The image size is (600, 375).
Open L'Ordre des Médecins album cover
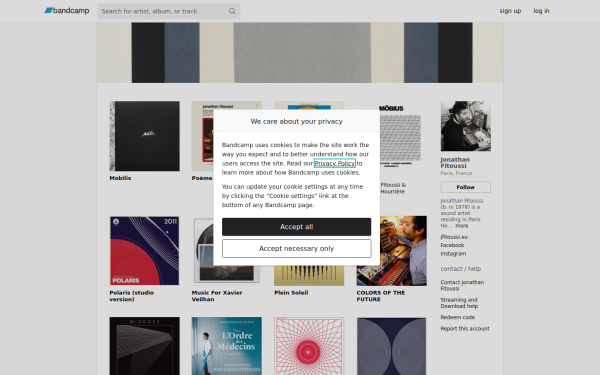(x=227, y=346)
